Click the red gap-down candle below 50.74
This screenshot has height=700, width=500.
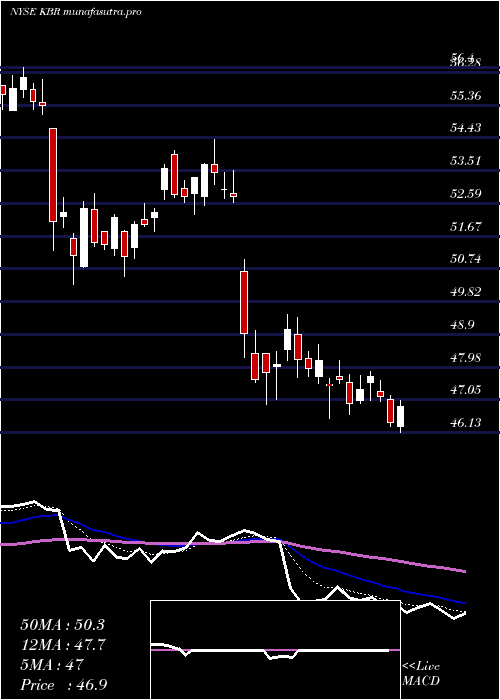pos(244,303)
